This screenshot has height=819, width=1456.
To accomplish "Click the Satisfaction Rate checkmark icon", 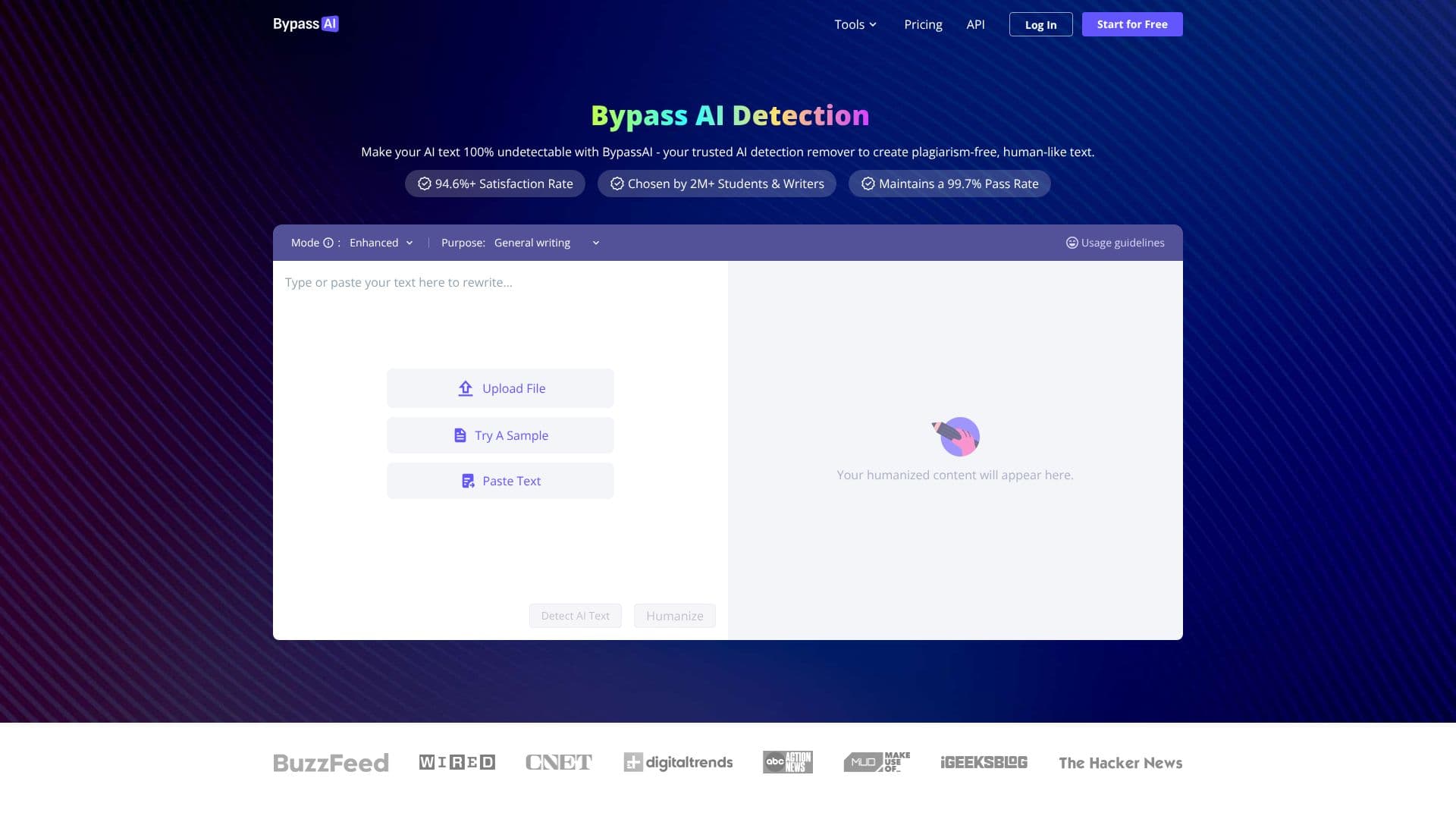I will (425, 184).
